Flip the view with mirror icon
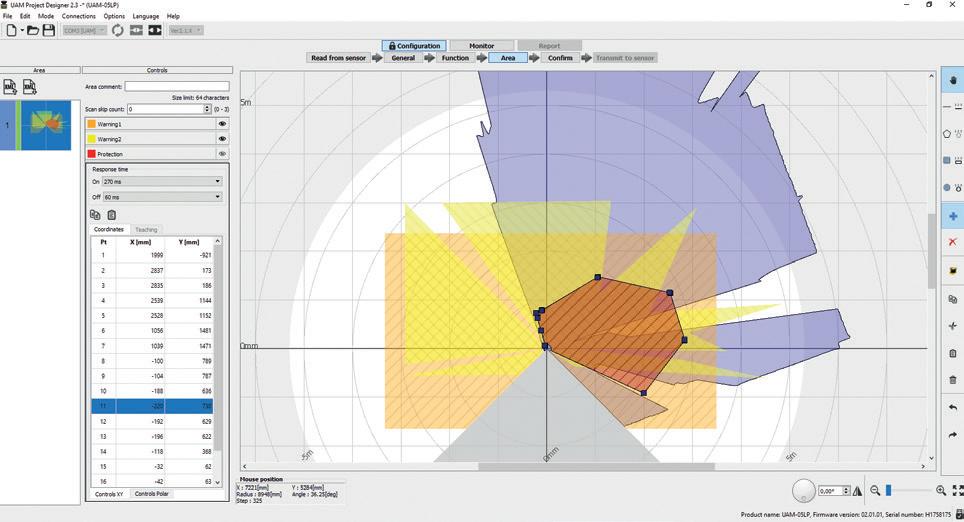This screenshot has height=522, width=964. pos(857,491)
